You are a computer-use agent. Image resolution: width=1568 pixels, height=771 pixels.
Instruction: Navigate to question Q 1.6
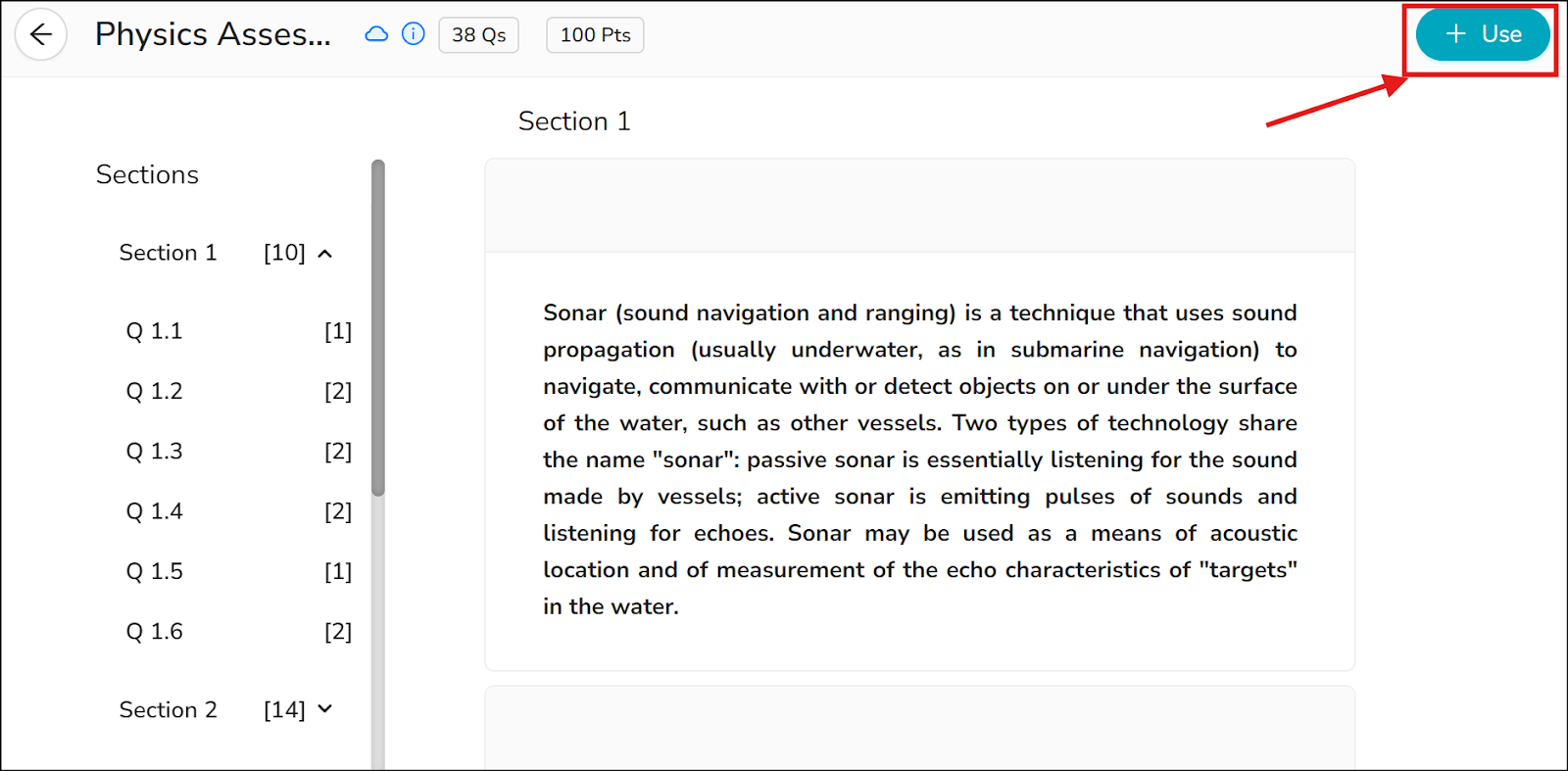238,632
